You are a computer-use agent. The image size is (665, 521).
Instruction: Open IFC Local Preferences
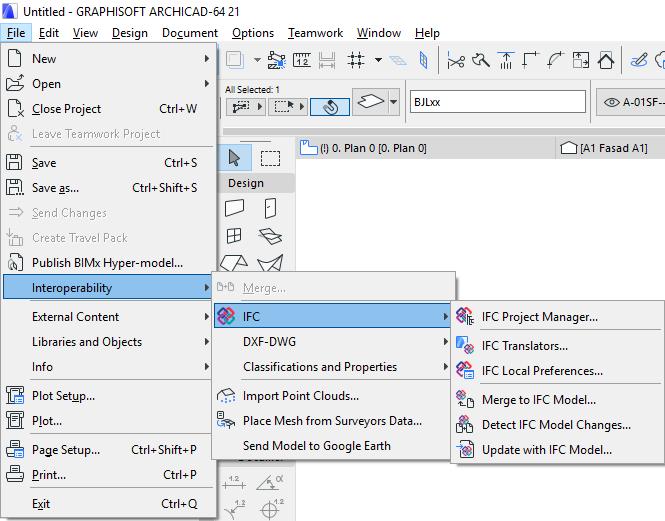(557, 370)
